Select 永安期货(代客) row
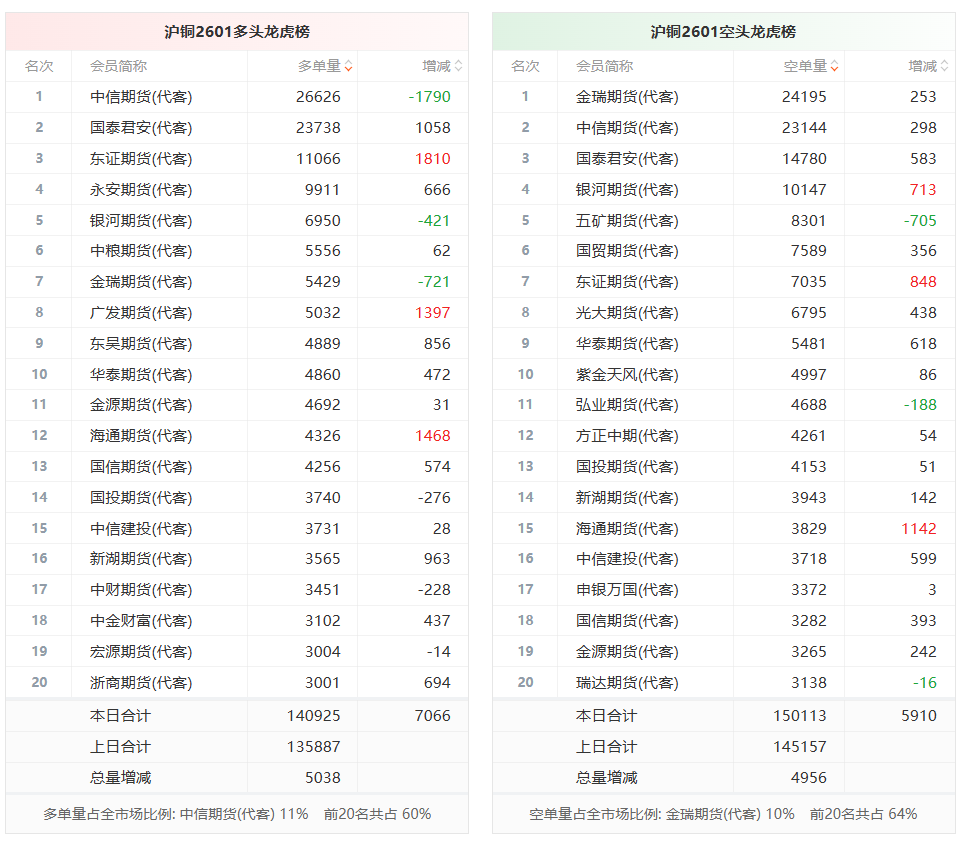This screenshot has height=845, width=964. (x=237, y=189)
